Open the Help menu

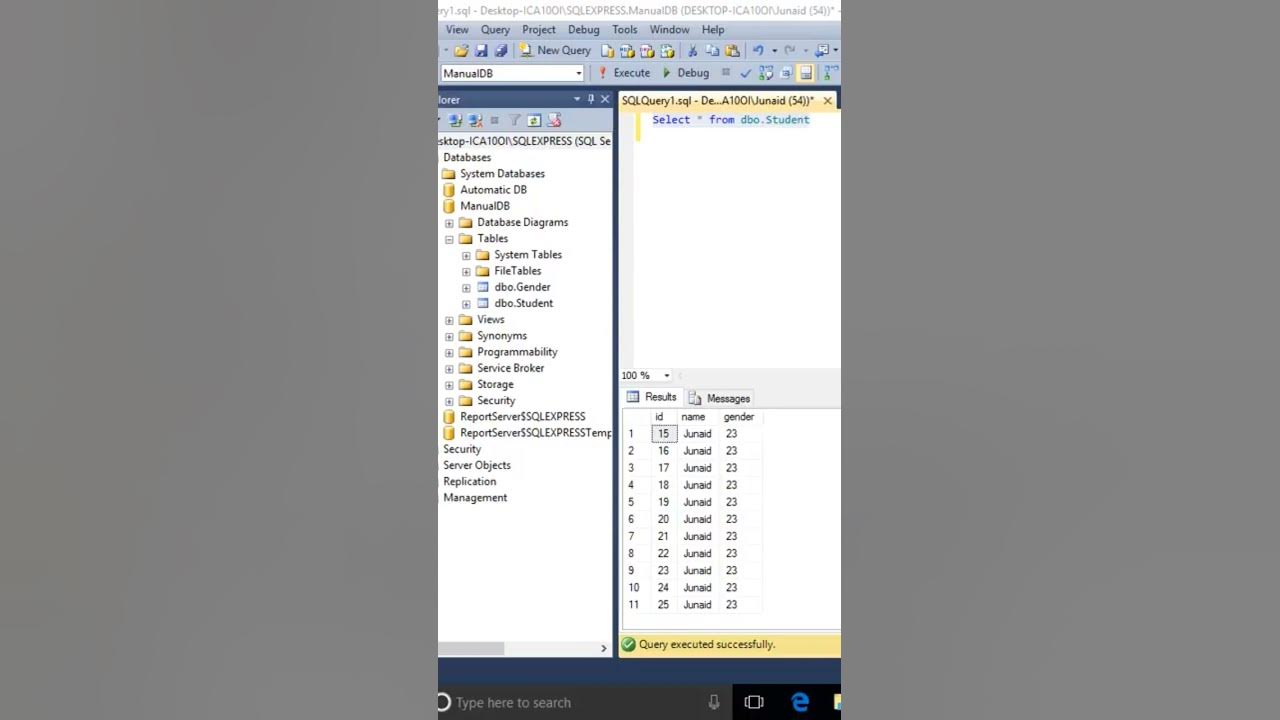point(713,30)
